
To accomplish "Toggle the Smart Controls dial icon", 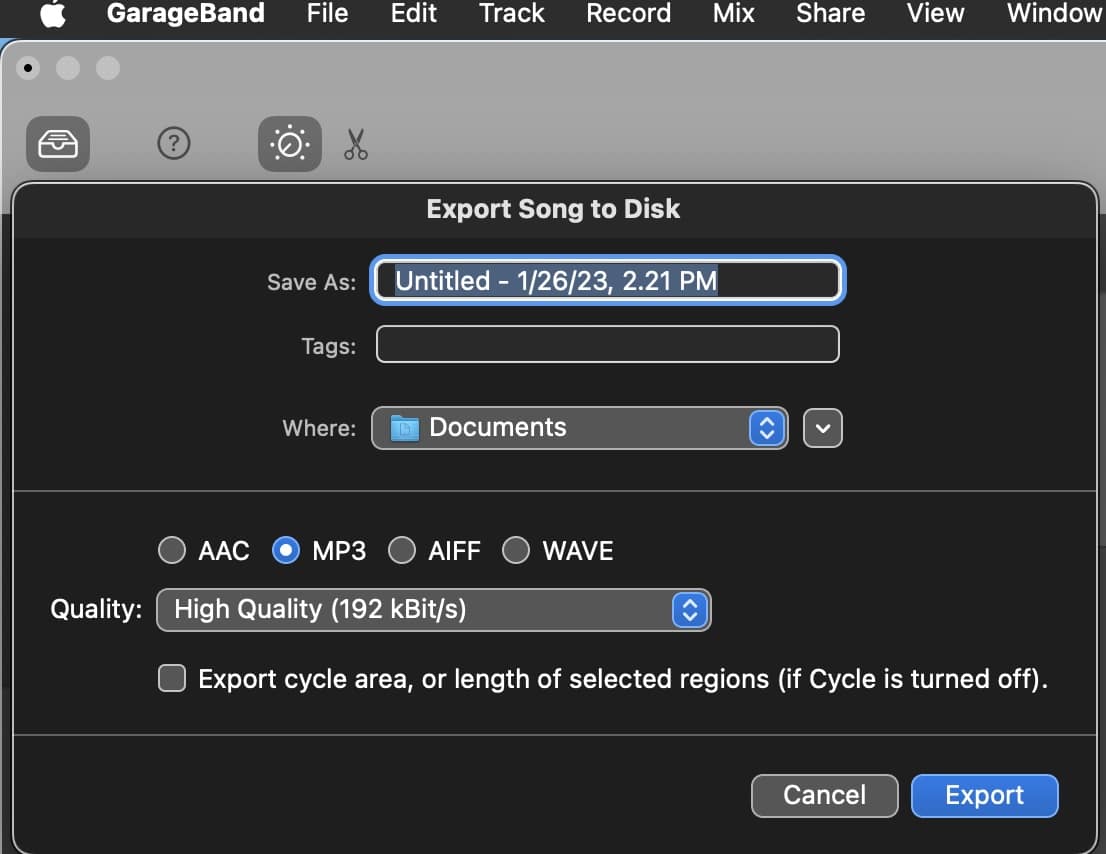I will click(290, 144).
